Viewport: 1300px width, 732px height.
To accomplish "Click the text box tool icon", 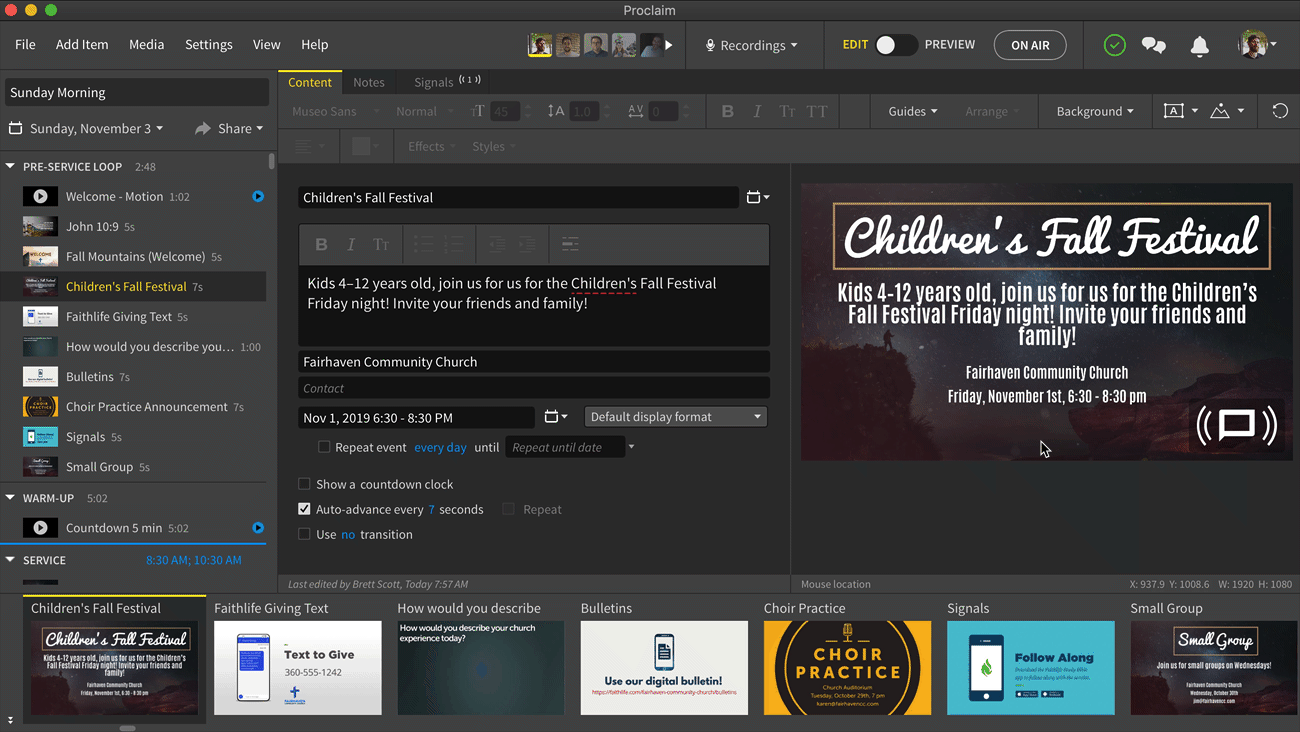I will (x=1174, y=111).
